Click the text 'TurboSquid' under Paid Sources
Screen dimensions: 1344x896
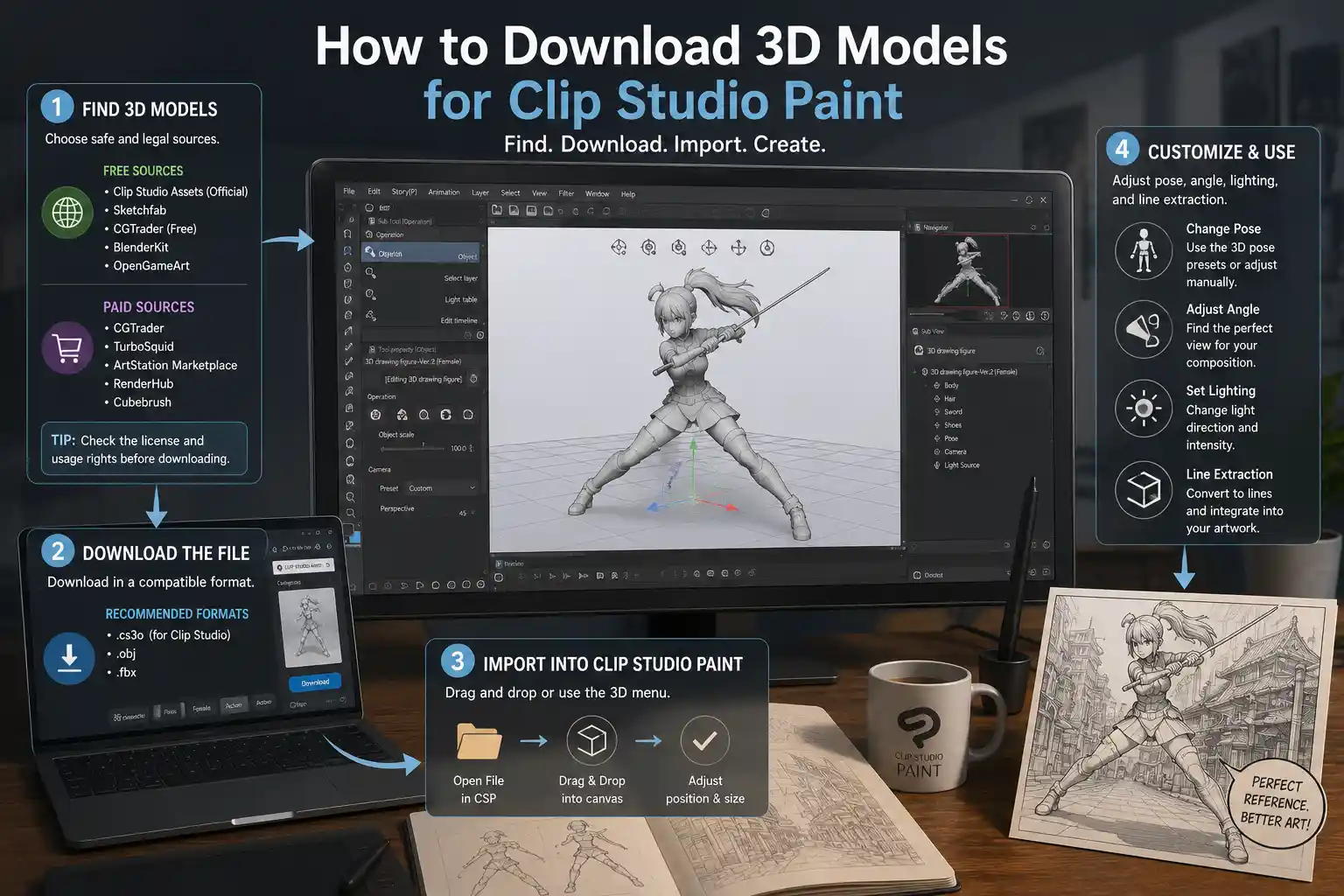coord(143,346)
